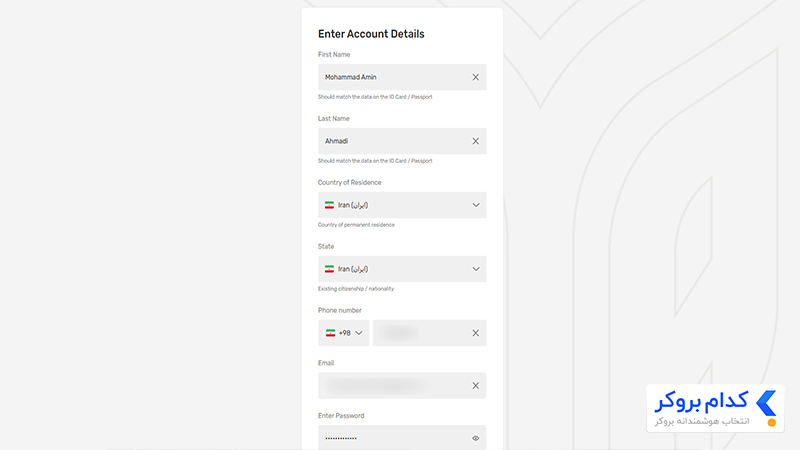800x450 pixels.
Task: Click the "Email" label
Action: (x=326, y=363)
